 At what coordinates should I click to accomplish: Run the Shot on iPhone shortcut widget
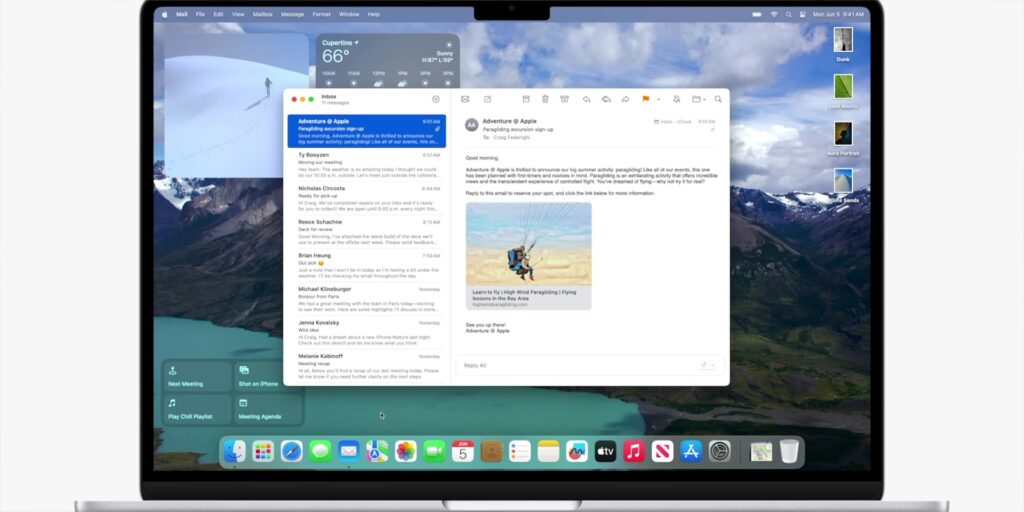(x=268, y=376)
